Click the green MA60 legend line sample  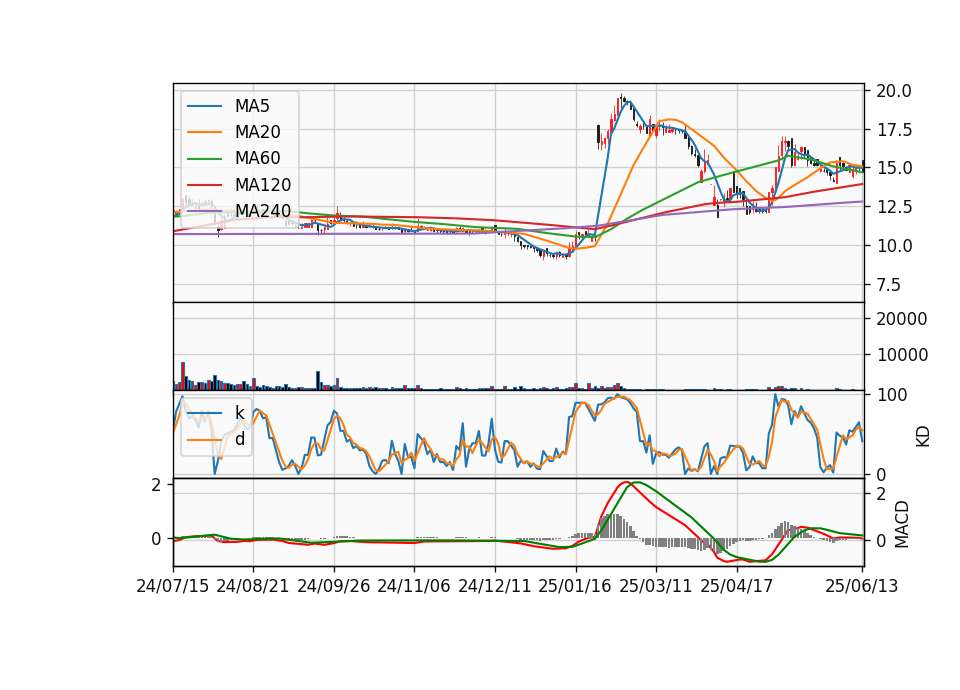click(204, 159)
